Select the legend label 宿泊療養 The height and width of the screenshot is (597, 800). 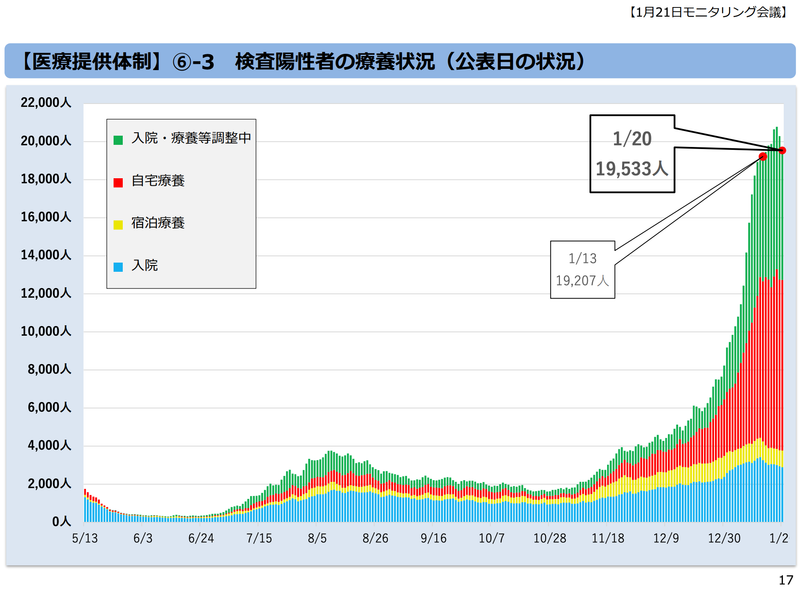pos(158,223)
